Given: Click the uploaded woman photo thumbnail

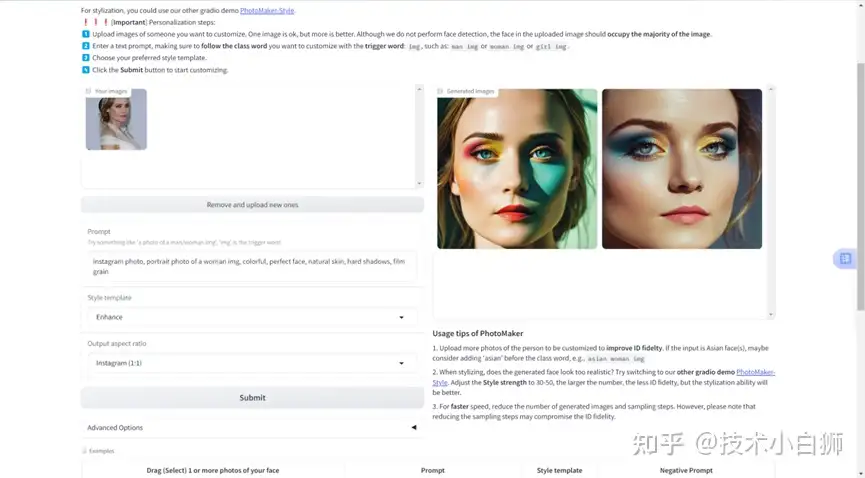Looking at the screenshot, I should [x=116, y=119].
